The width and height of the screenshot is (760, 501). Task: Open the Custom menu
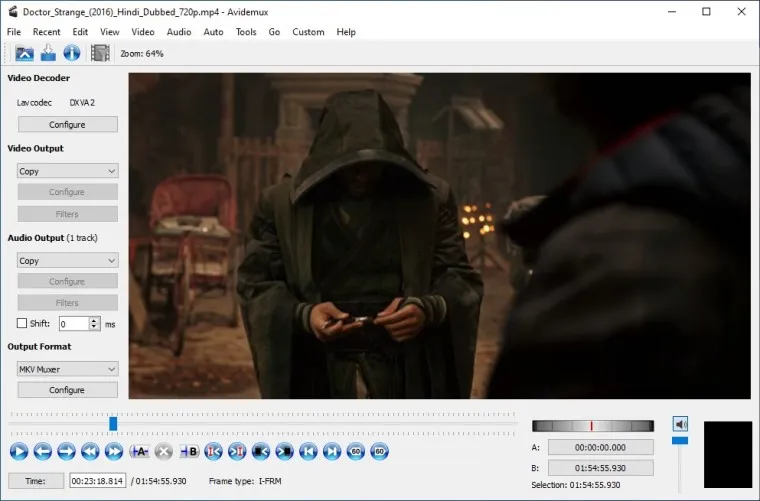coord(308,32)
